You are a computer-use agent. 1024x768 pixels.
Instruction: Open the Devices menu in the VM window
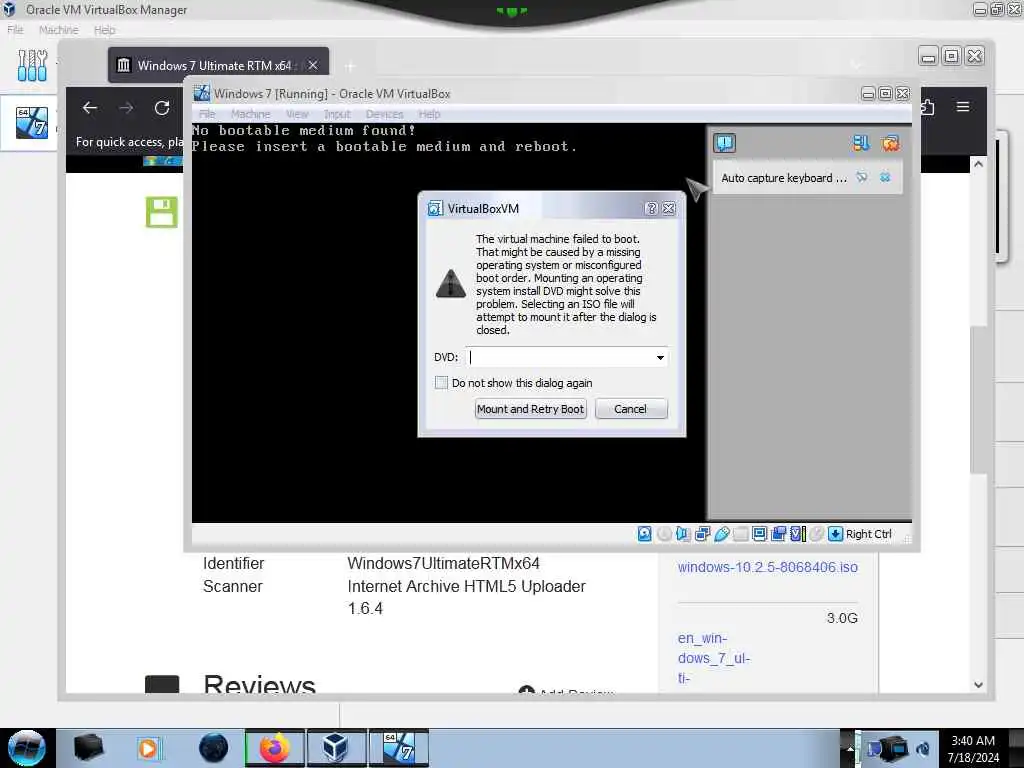click(385, 114)
